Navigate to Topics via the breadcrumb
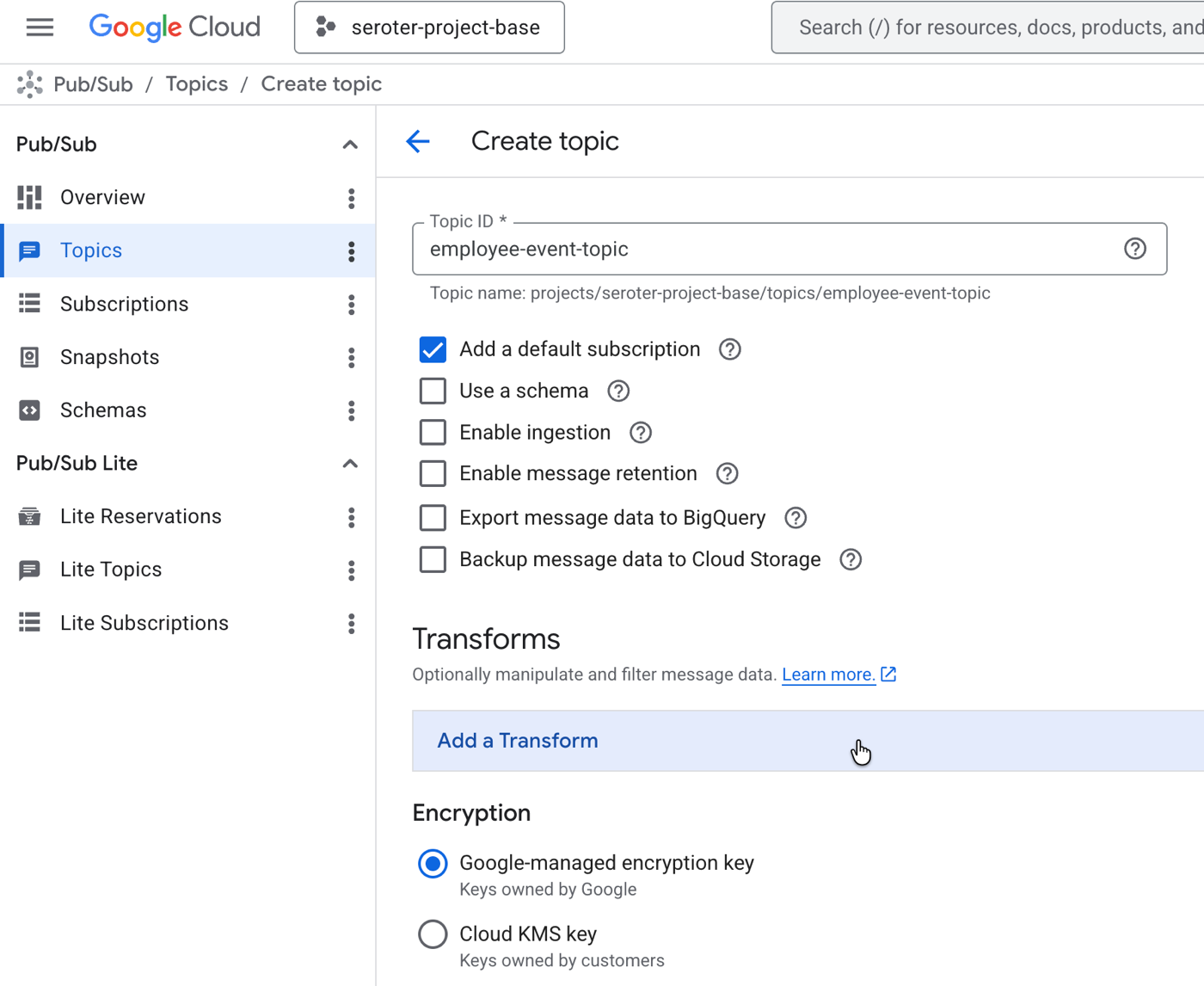 click(196, 83)
